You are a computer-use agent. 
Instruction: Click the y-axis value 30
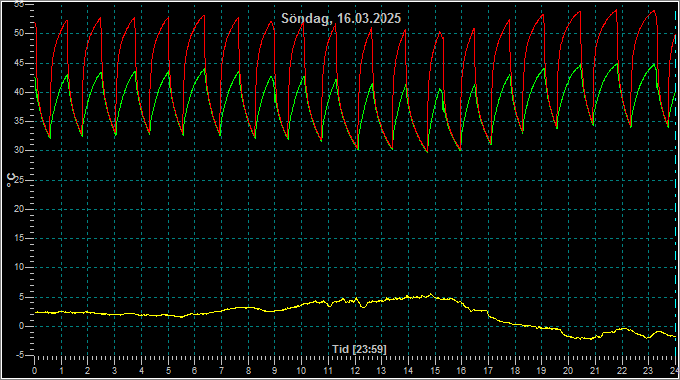click(19, 151)
